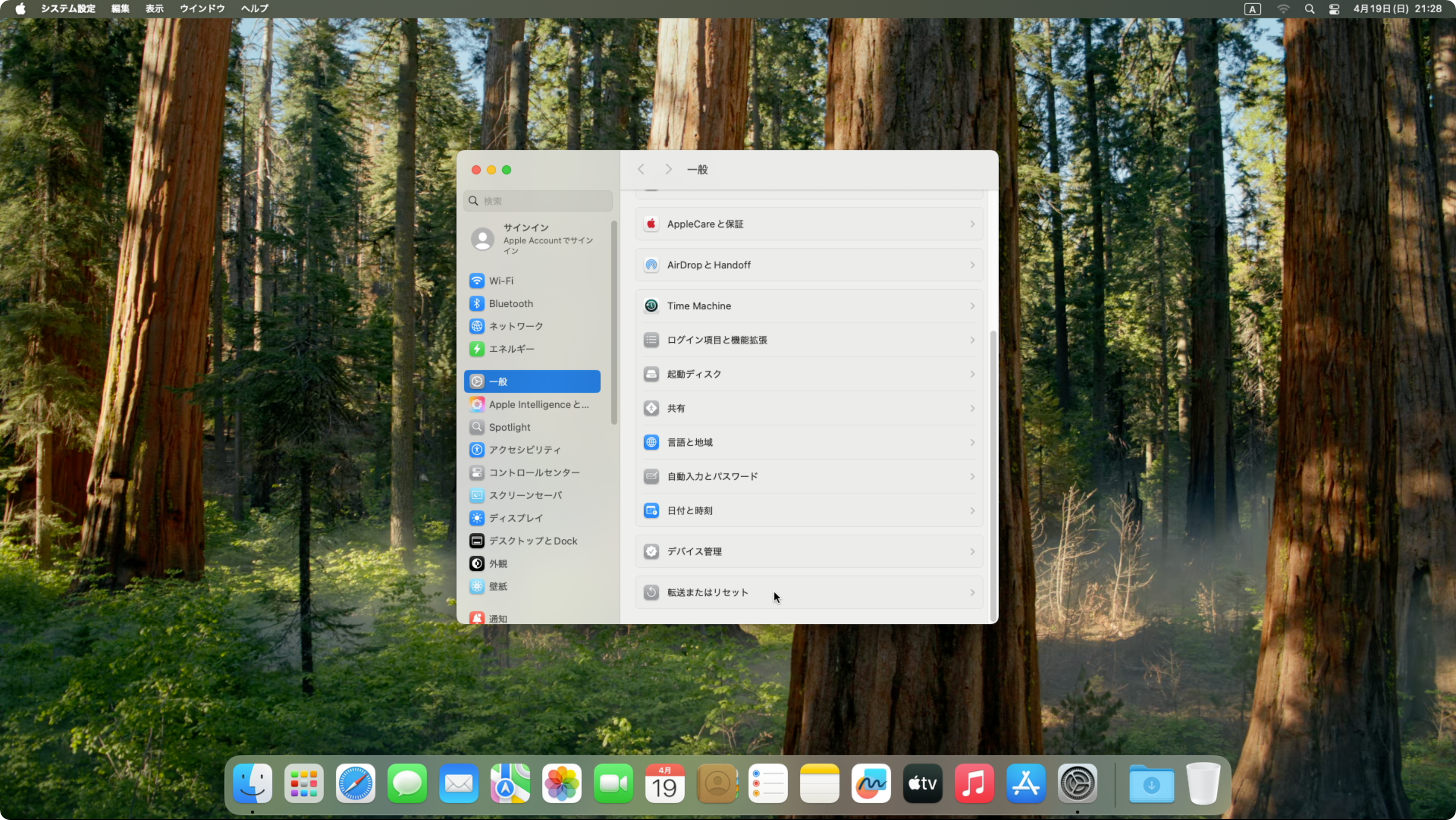
Task: Go forward with the forward arrow
Action: click(668, 169)
